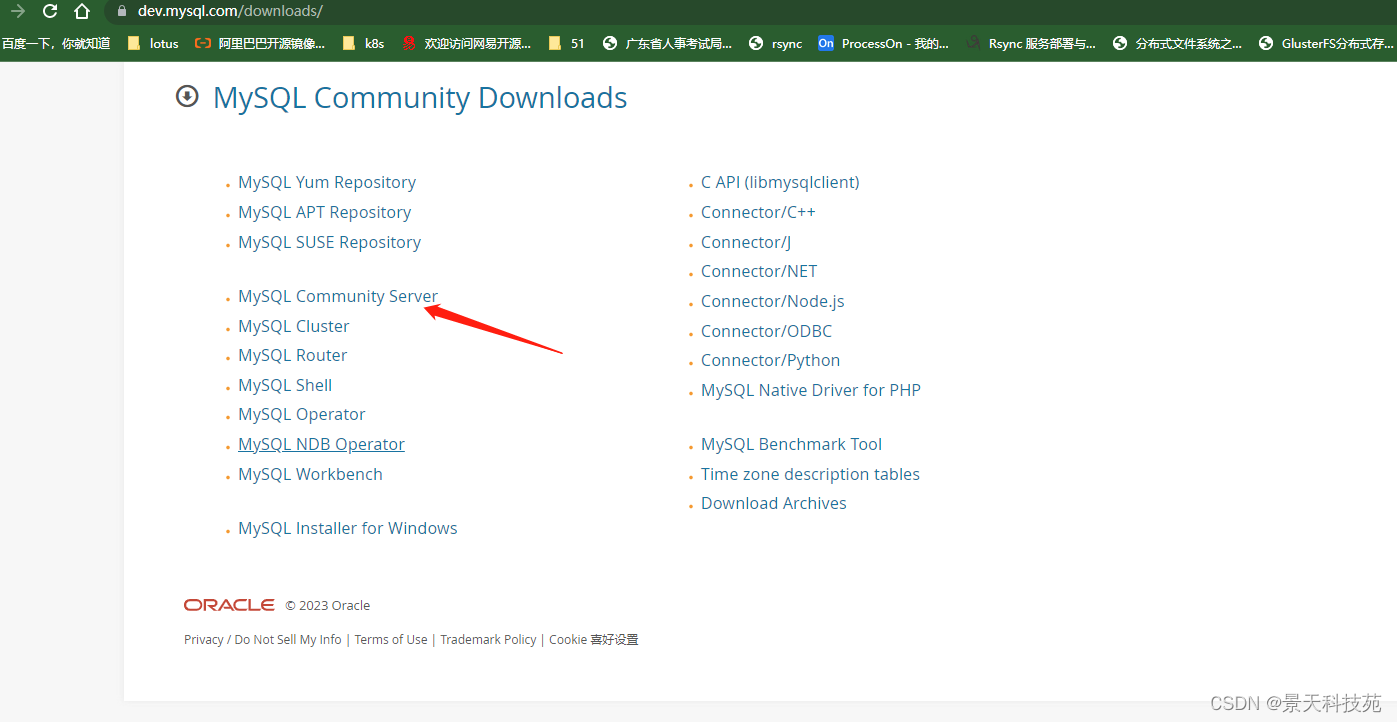Image resolution: width=1397 pixels, height=722 pixels.
Task: Go to browser home page icon
Action: click(x=82, y=11)
